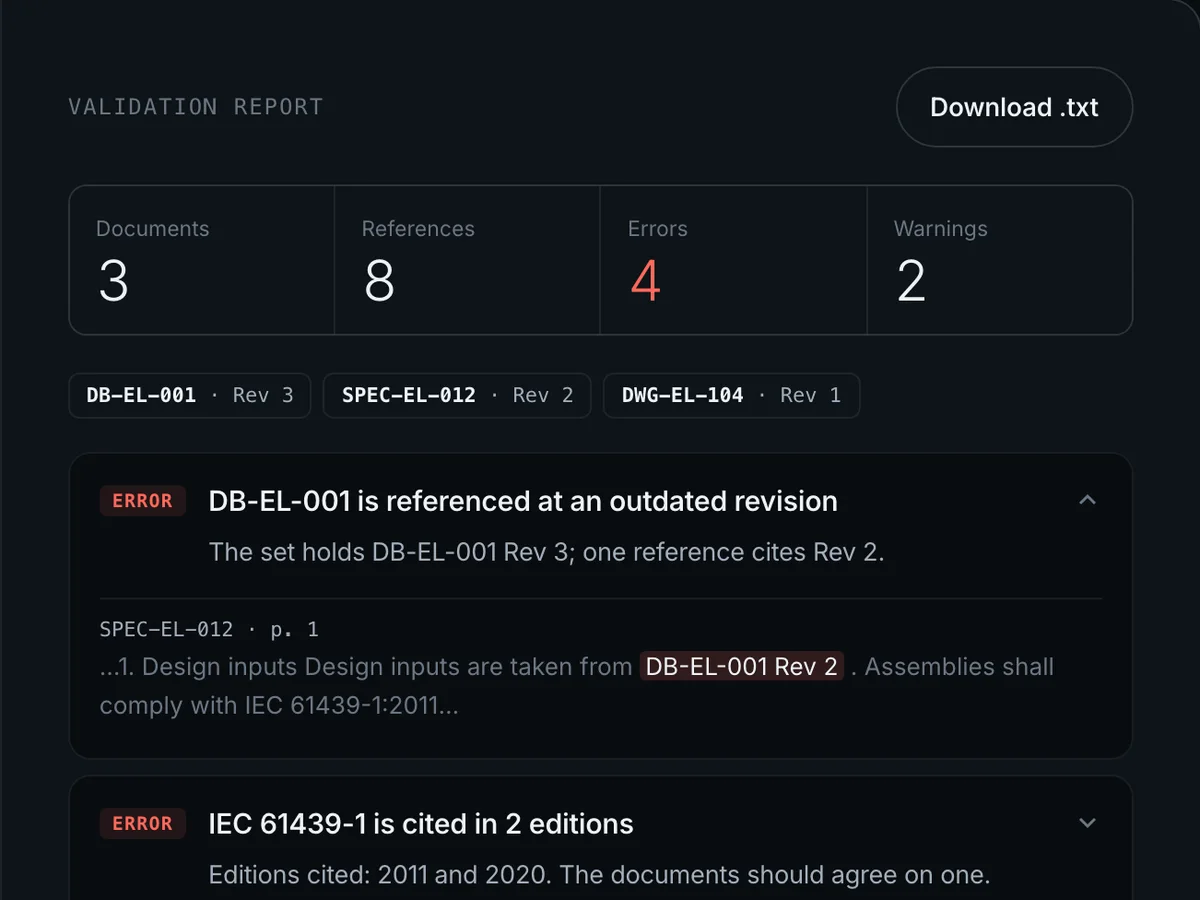Image resolution: width=1200 pixels, height=900 pixels.
Task: Click the ERROR badge on DB-EL-001 issue
Action: coord(142,501)
